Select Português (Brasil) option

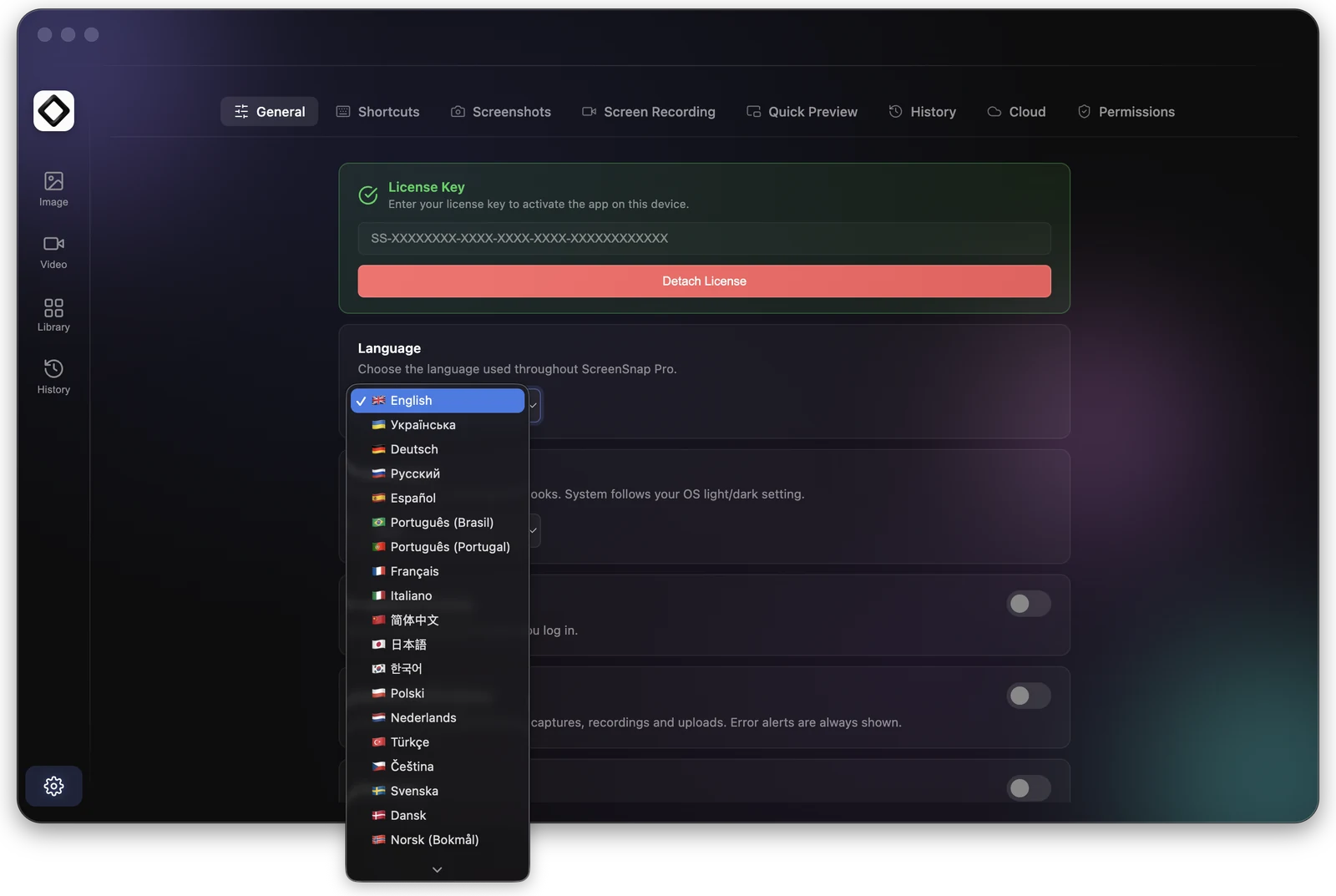(x=438, y=523)
